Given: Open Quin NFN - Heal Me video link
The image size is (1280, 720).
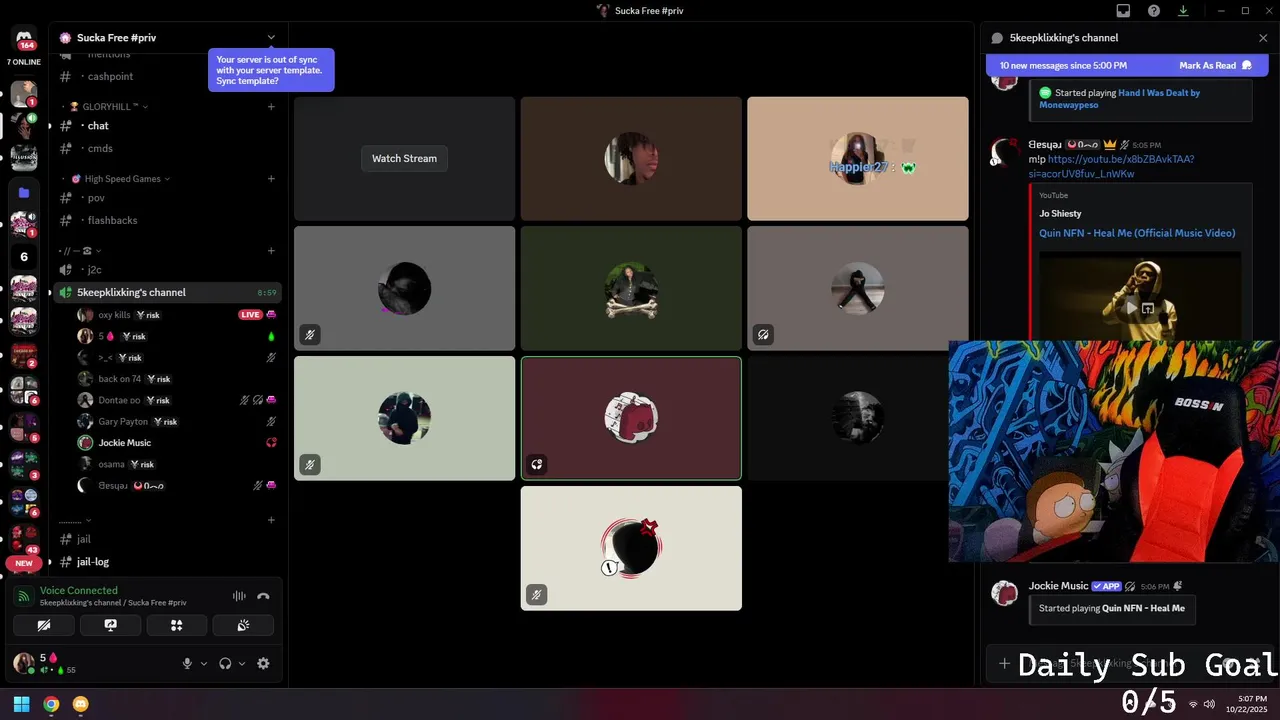Looking at the screenshot, I should [x=1137, y=233].
